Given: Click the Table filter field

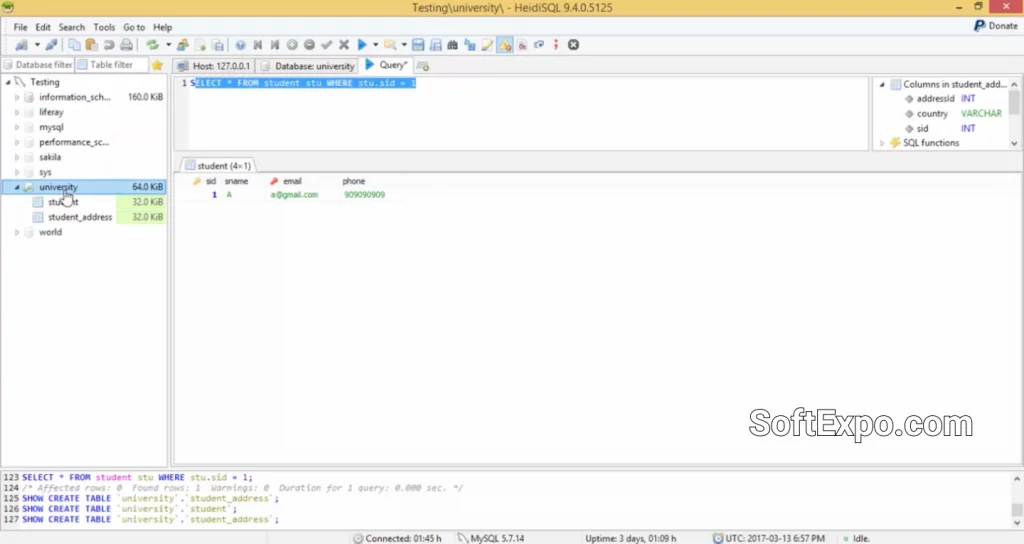Looking at the screenshot, I should pos(112,65).
